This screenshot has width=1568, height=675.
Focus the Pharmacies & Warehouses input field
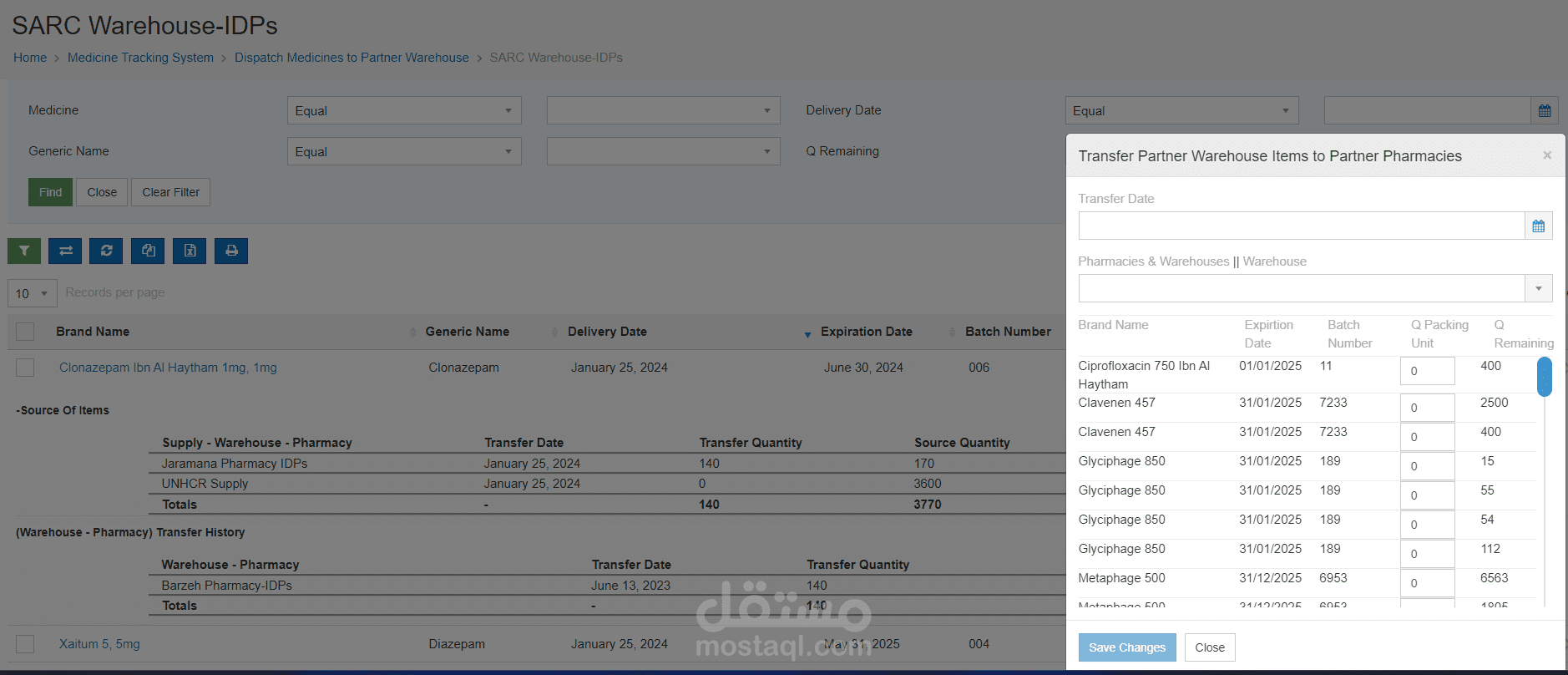click(1302, 288)
